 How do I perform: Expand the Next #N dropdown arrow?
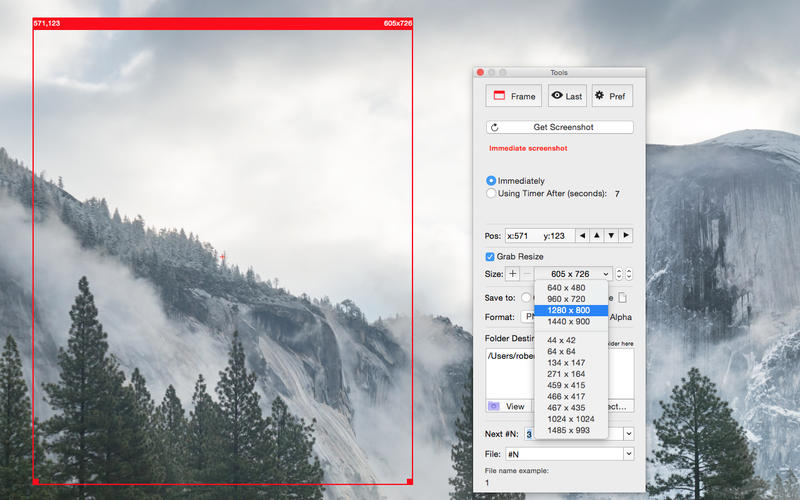(628, 433)
